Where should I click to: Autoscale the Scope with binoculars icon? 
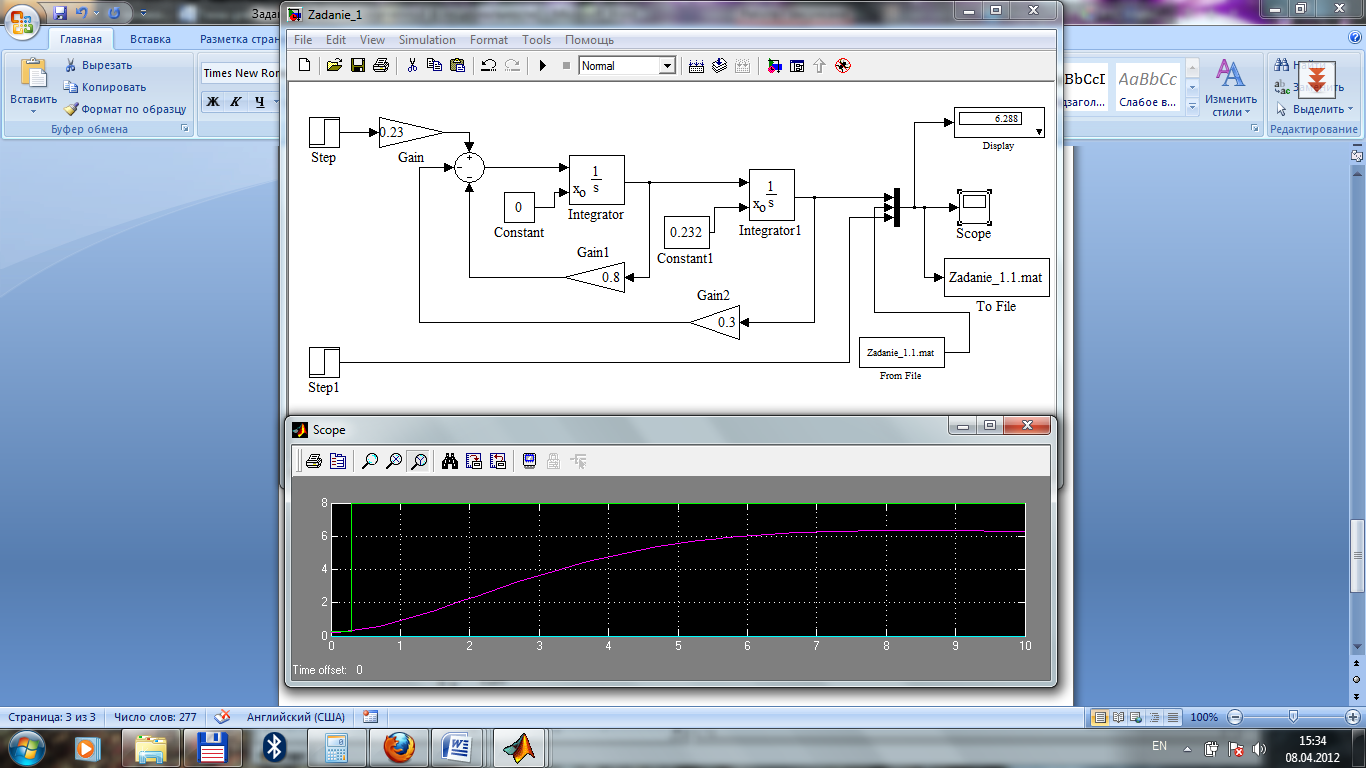tap(450, 461)
